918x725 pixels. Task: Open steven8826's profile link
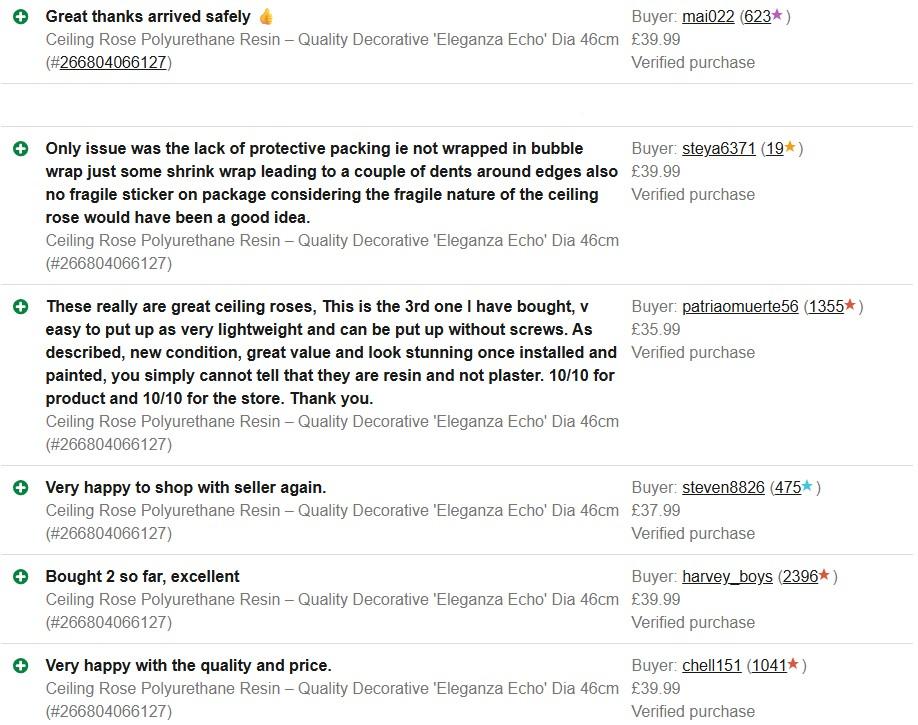723,488
